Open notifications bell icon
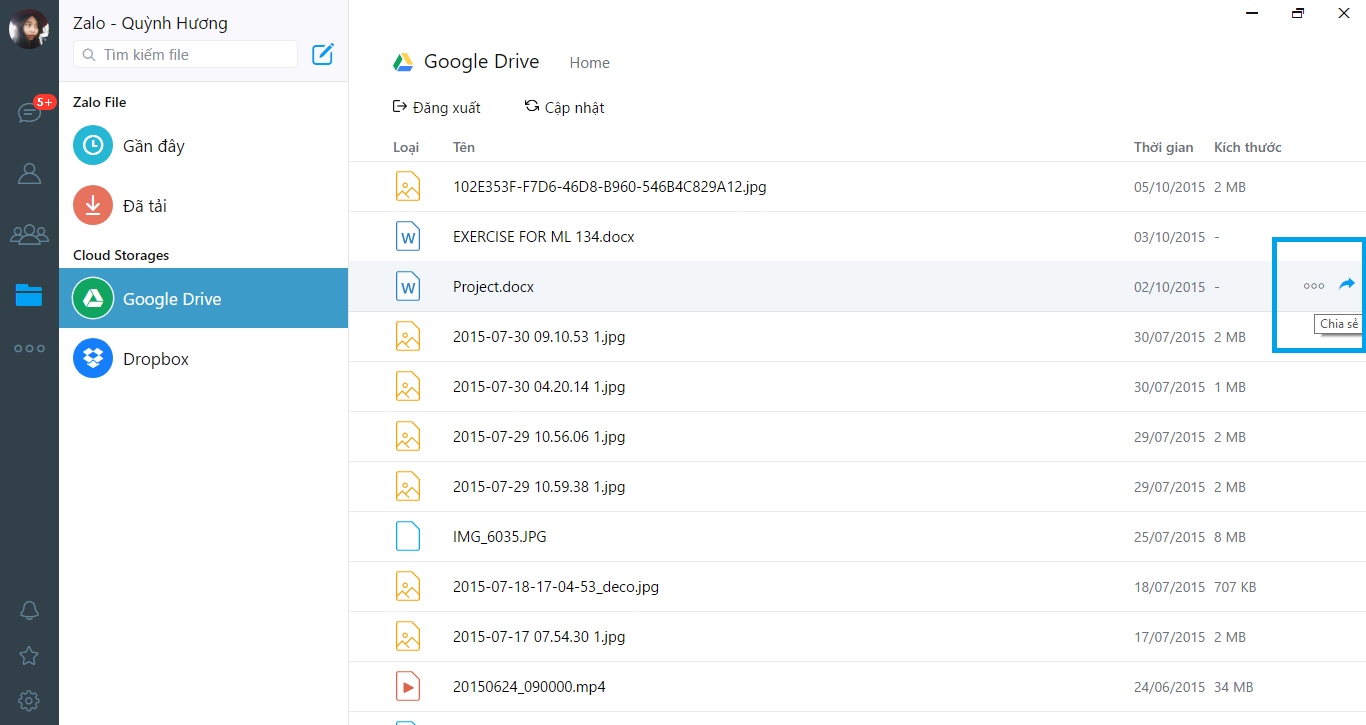The width and height of the screenshot is (1366, 725). [29, 610]
